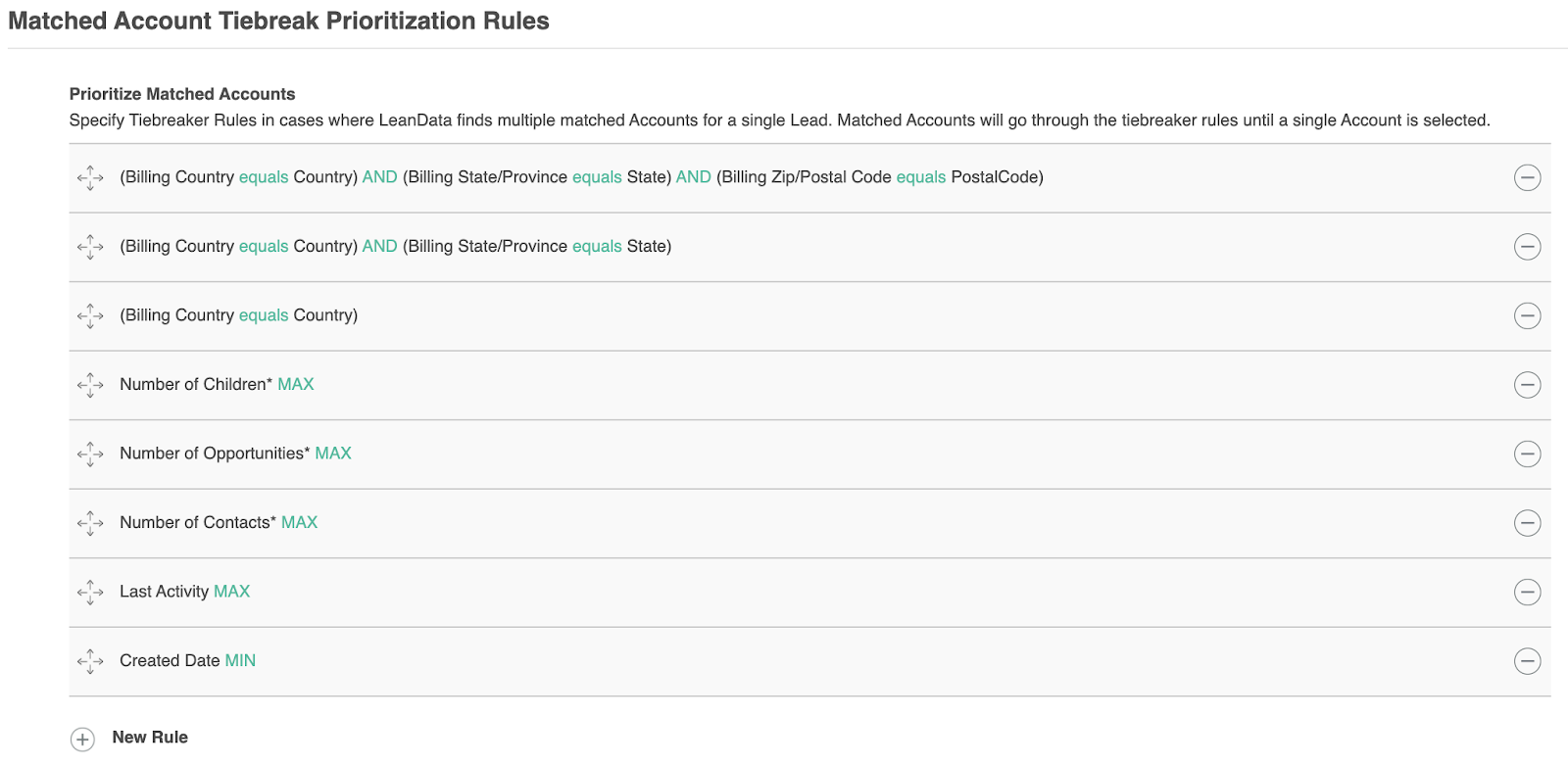Select the Last Activity MAX text

tap(184, 592)
